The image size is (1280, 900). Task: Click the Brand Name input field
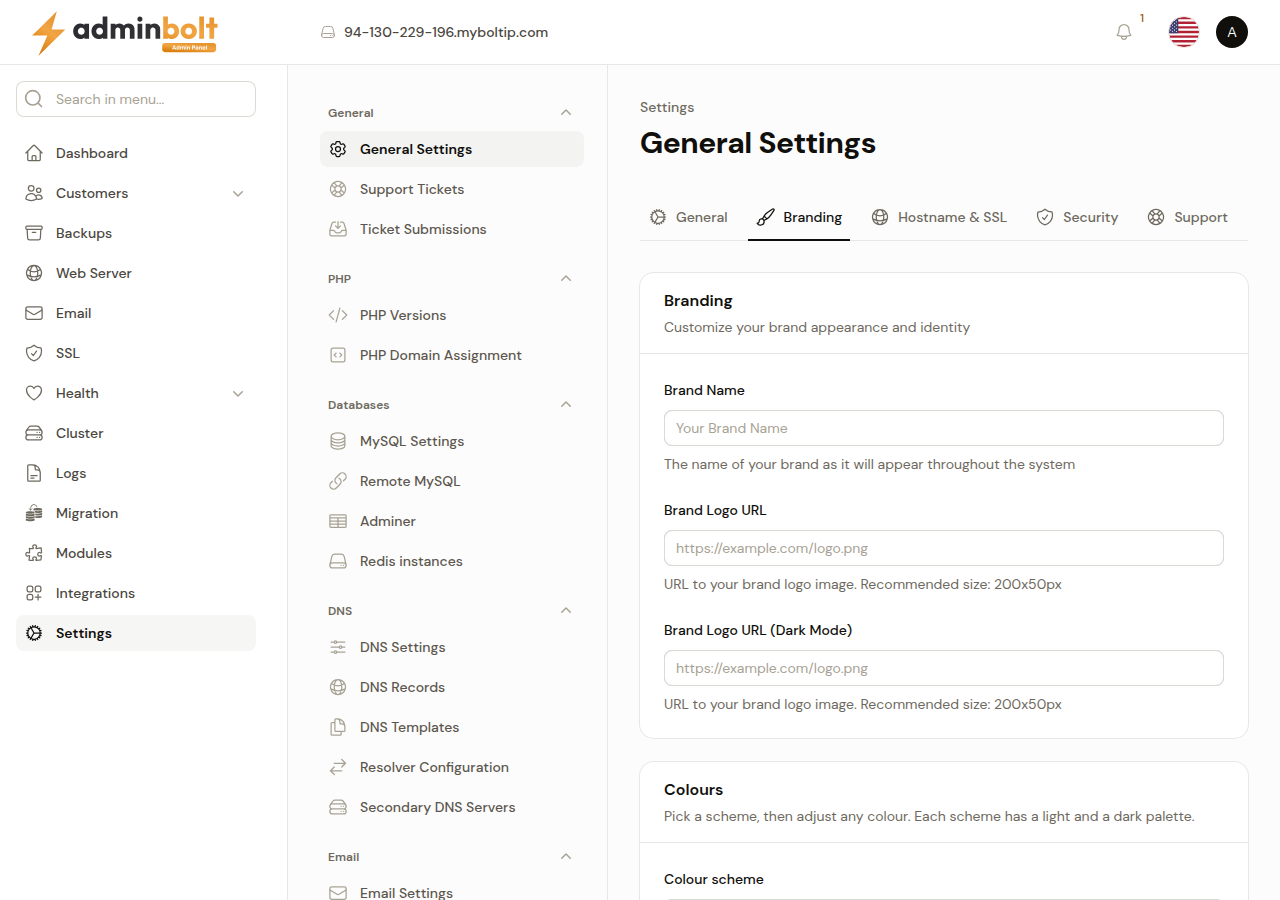click(x=944, y=428)
